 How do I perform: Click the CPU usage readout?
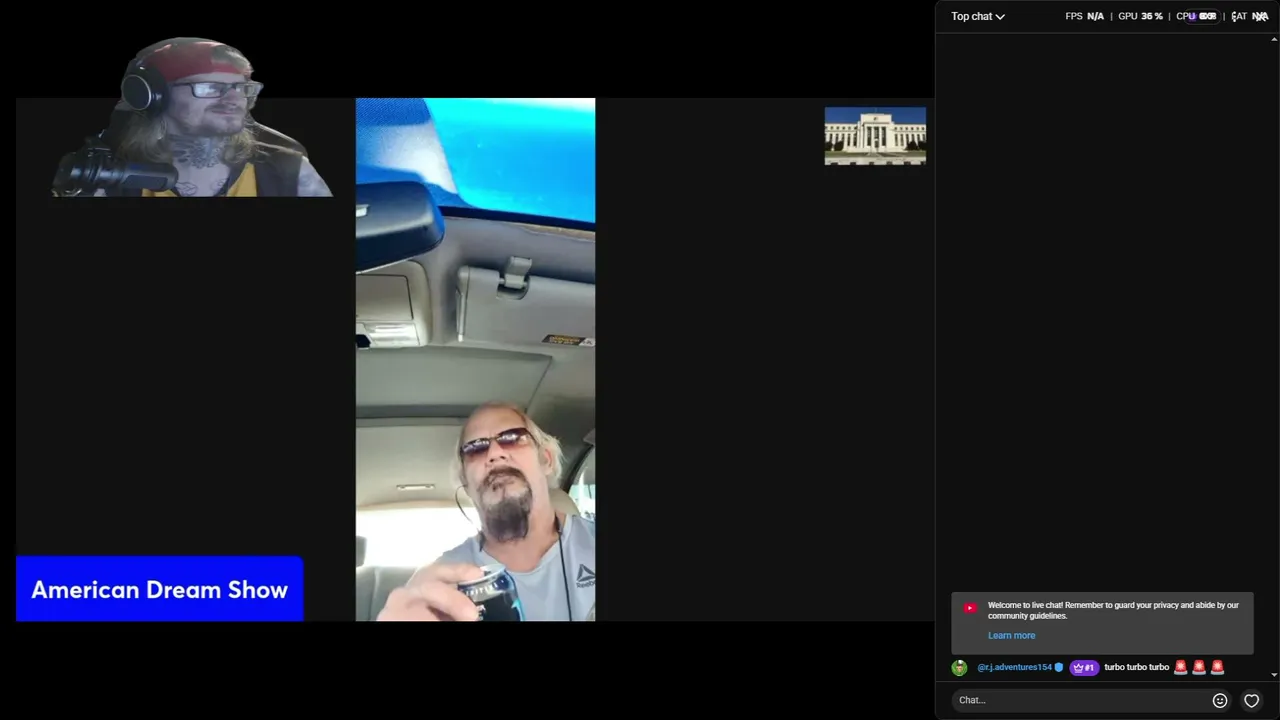pyautogui.click(x=1196, y=16)
